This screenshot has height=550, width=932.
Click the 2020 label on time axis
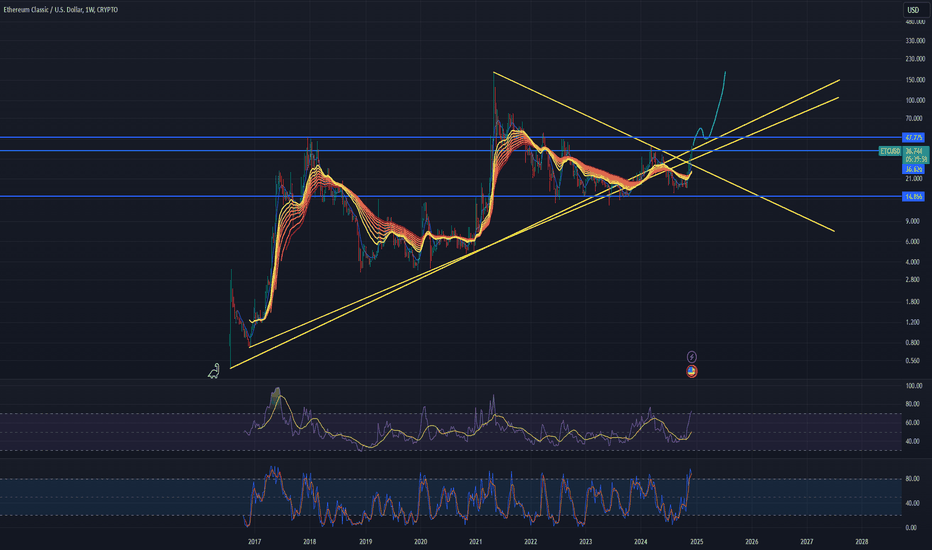pyautogui.click(x=420, y=542)
